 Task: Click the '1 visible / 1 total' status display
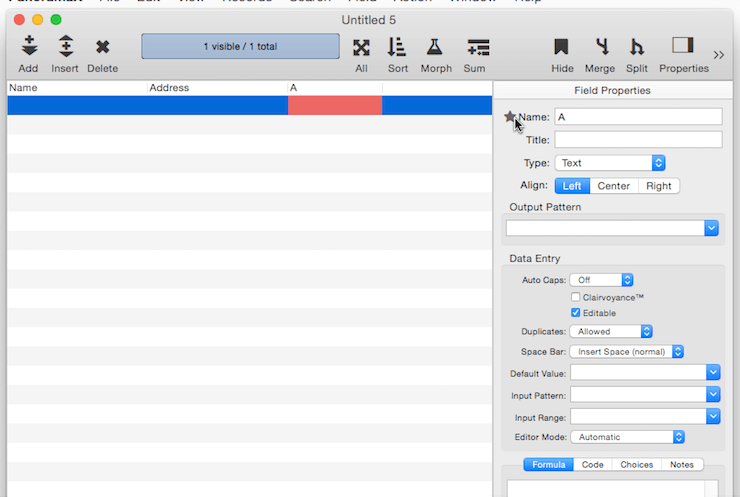(240, 46)
